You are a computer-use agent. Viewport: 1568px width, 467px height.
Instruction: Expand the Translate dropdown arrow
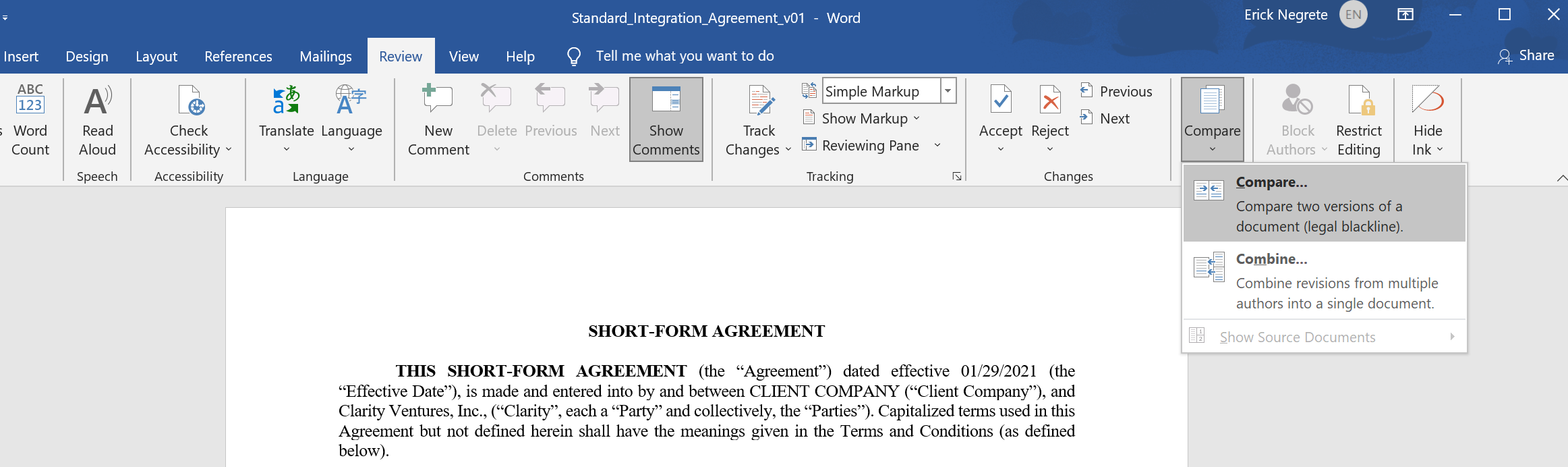(x=287, y=149)
